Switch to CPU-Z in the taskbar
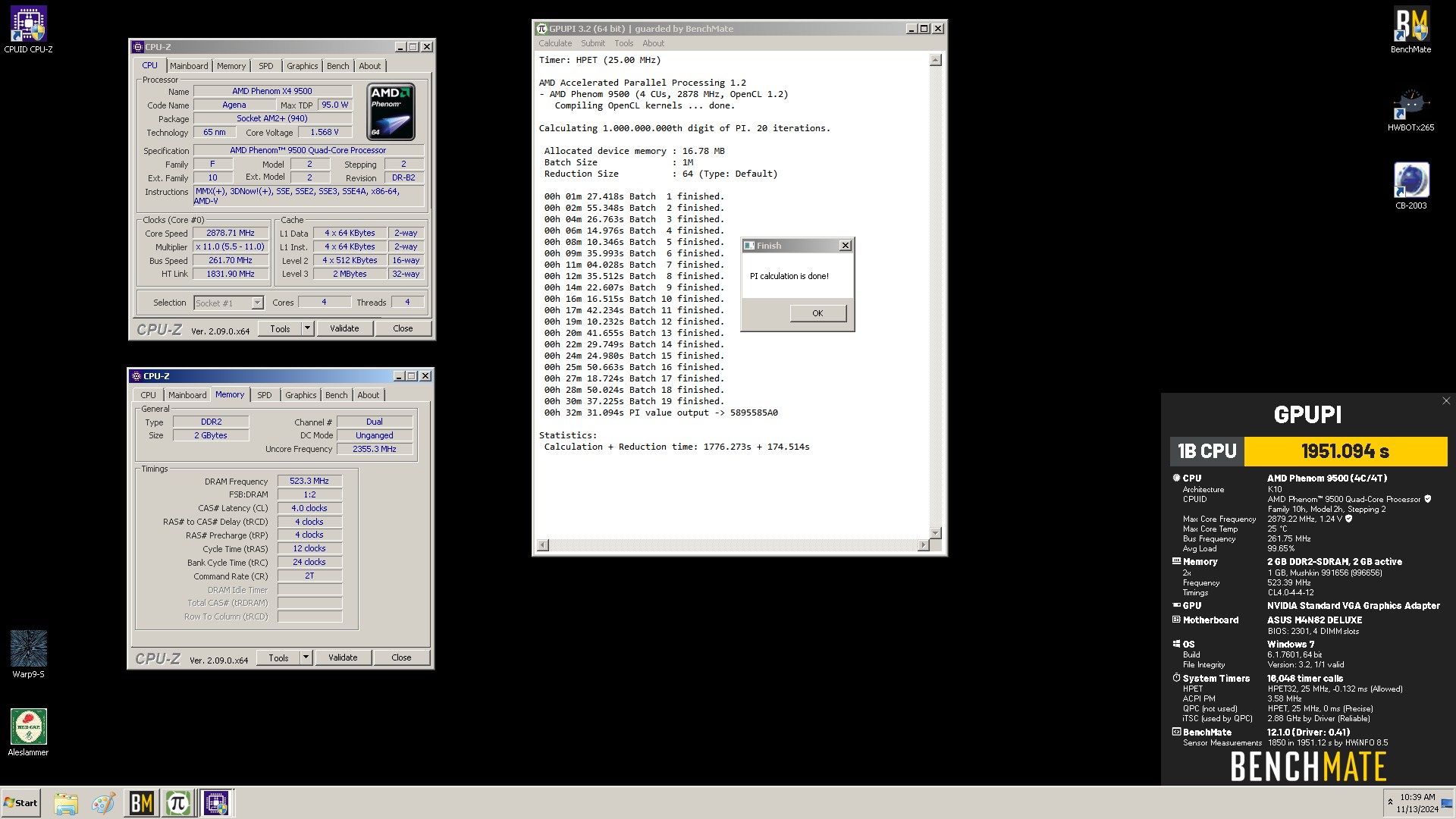 point(216,803)
